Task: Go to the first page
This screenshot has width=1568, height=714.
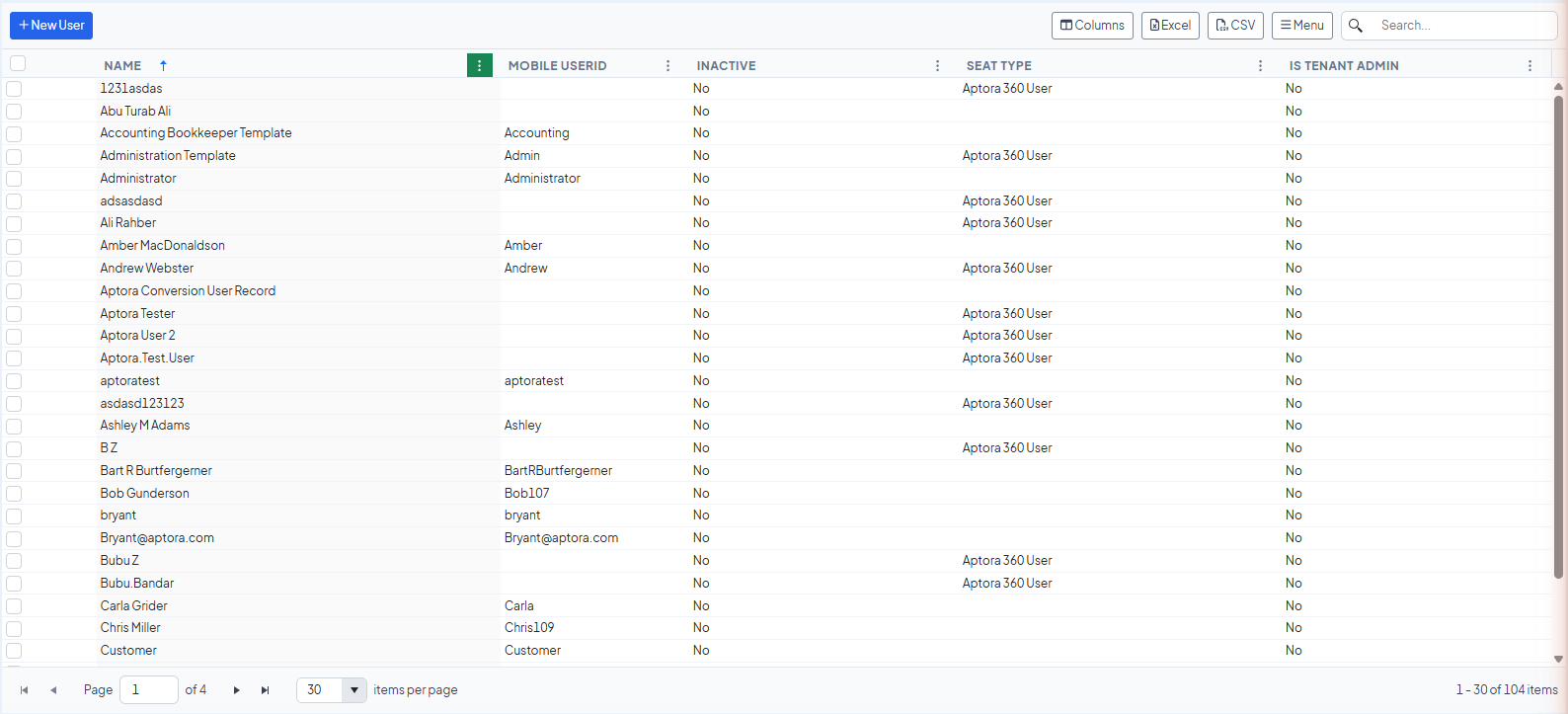Action: 25,690
